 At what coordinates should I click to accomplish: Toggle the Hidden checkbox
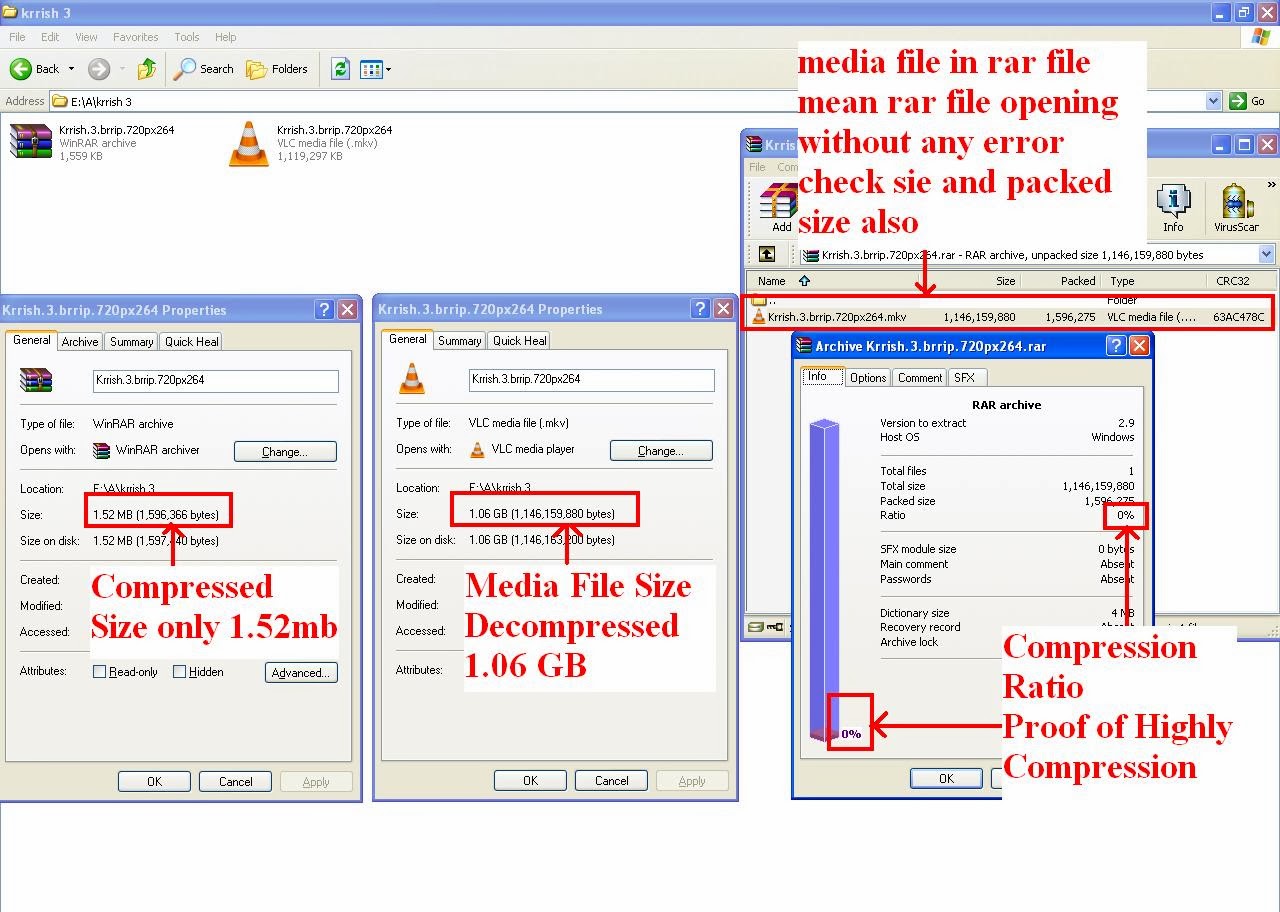(180, 672)
